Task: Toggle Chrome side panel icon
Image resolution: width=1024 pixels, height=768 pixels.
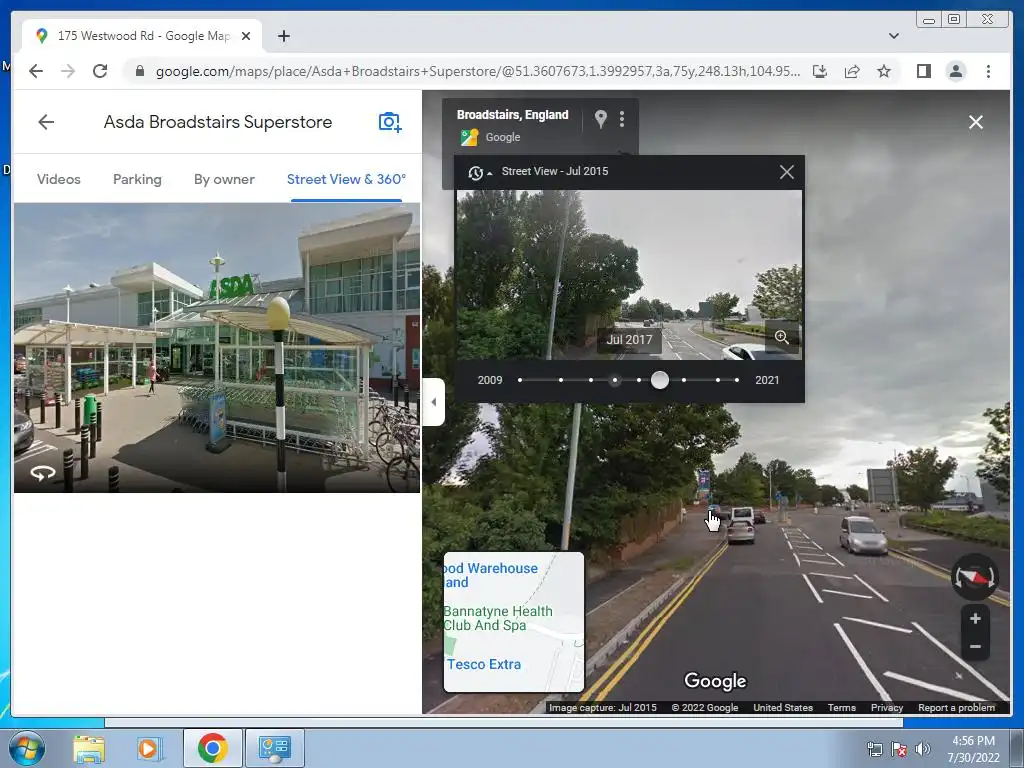Action: click(x=923, y=71)
